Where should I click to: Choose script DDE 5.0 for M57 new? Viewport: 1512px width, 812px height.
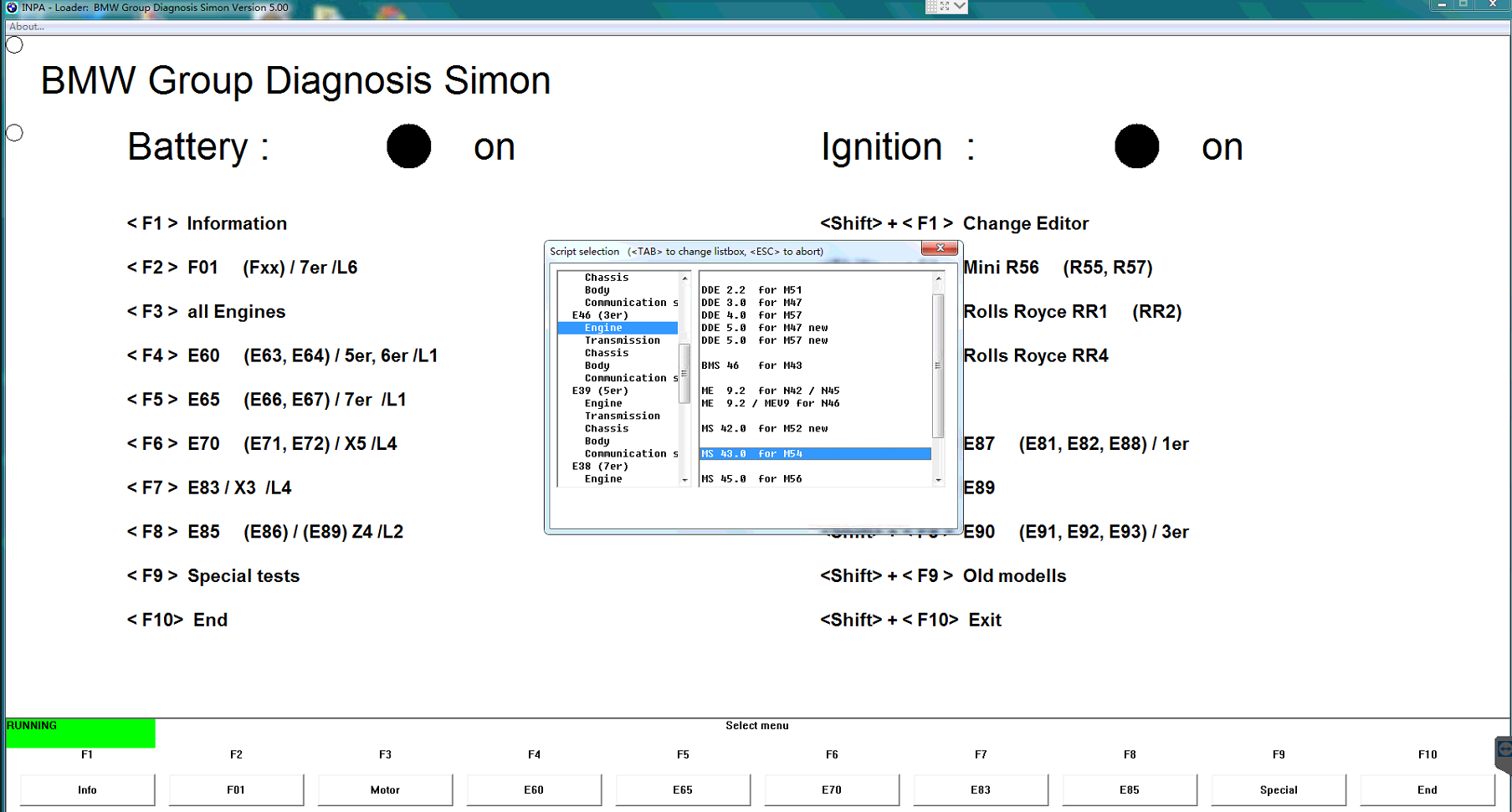pos(765,340)
